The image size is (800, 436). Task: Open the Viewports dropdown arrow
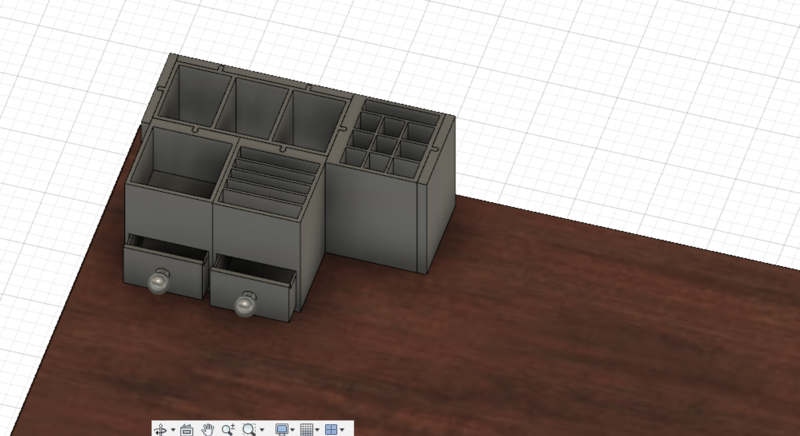coord(342,430)
